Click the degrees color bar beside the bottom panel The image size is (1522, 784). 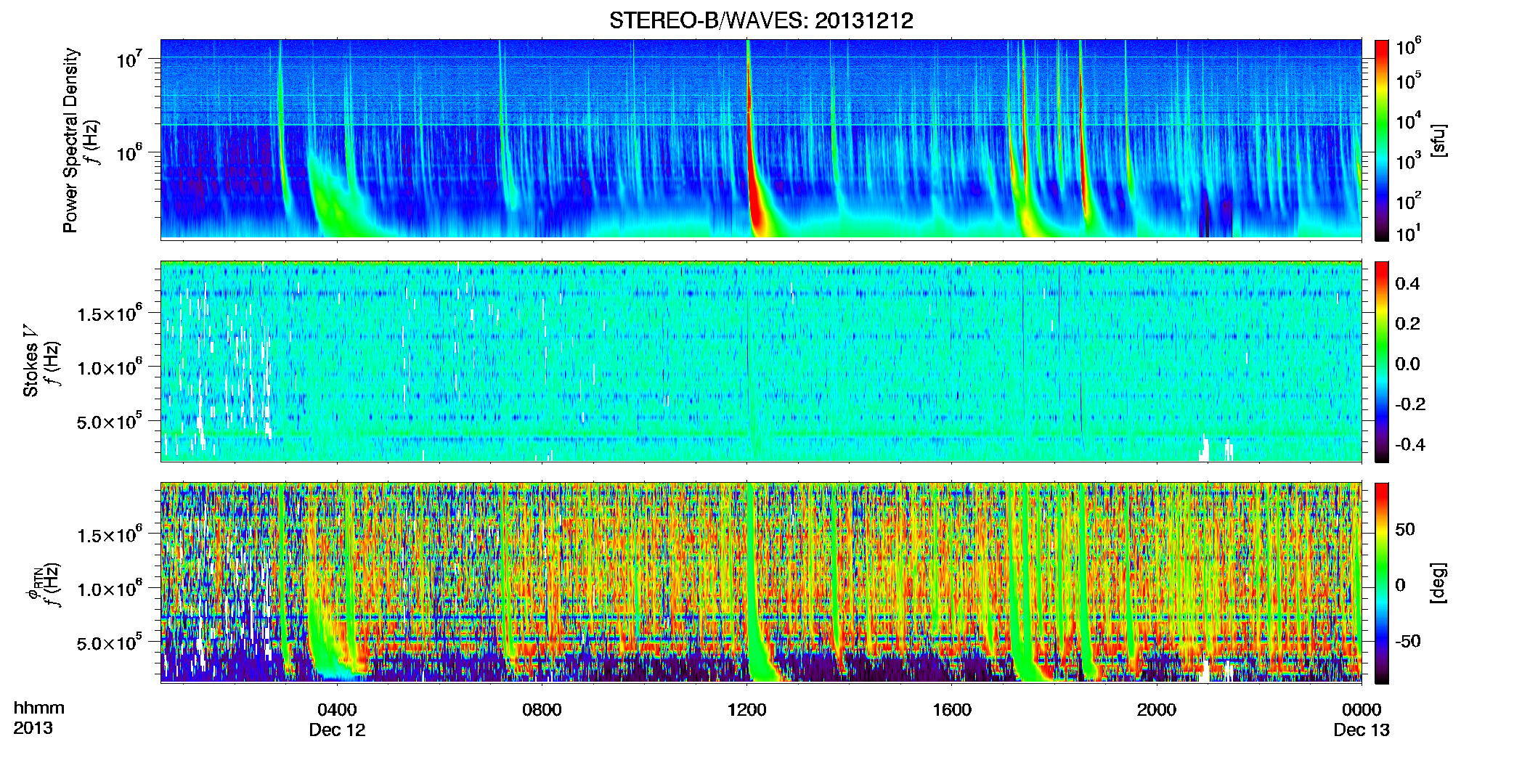tap(1382, 583)
